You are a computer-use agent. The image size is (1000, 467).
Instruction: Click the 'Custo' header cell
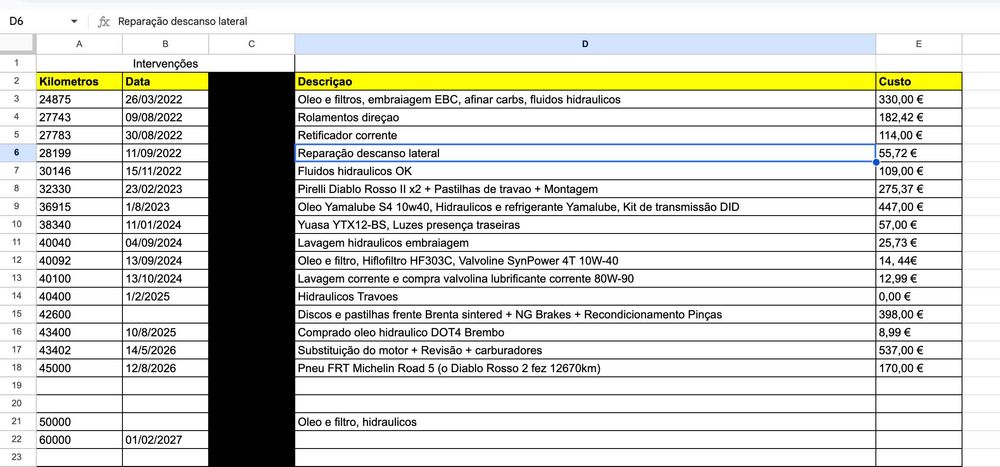pyautogui.click(x=918, y=82)
